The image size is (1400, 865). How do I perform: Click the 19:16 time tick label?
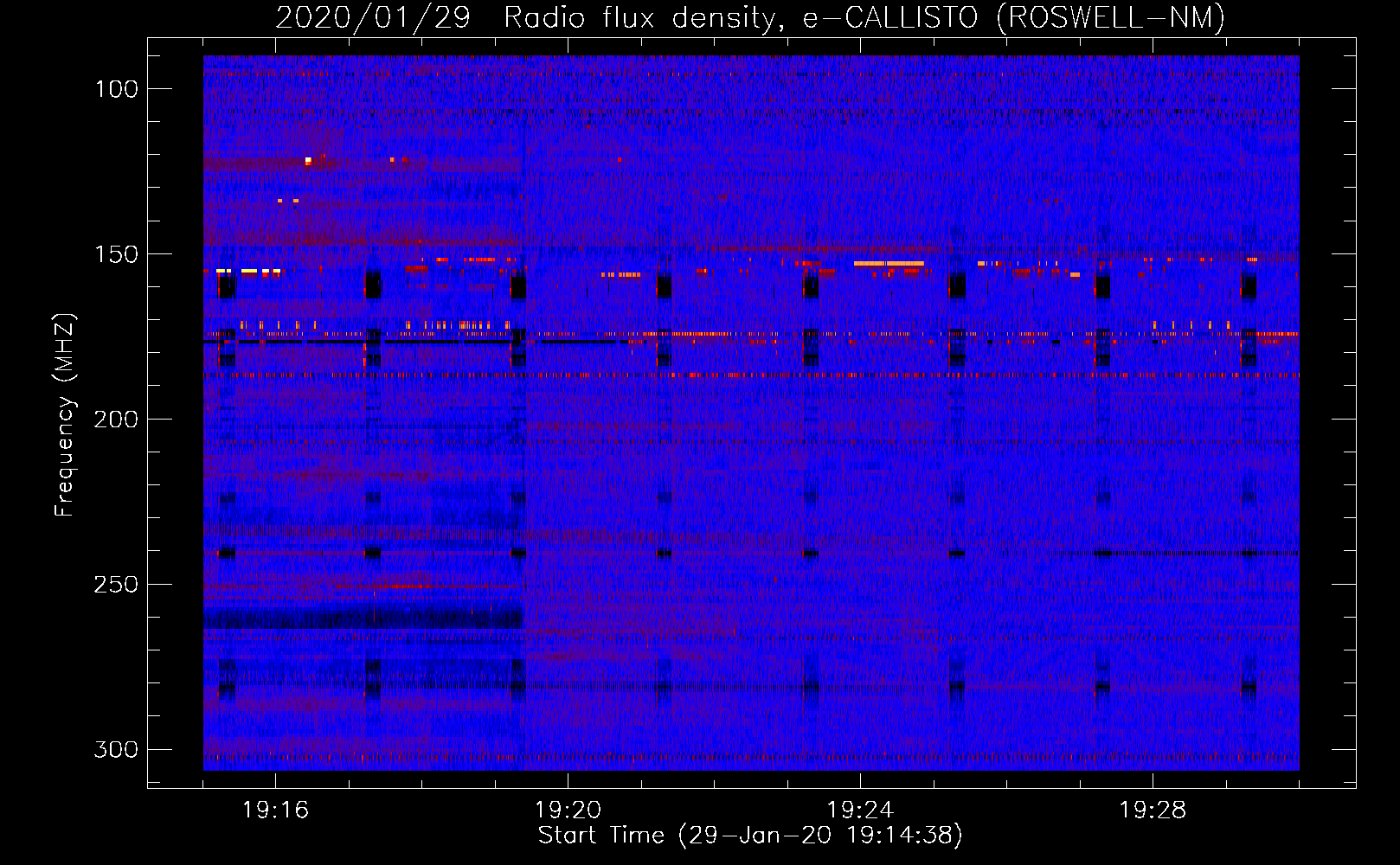pos(275,811)
